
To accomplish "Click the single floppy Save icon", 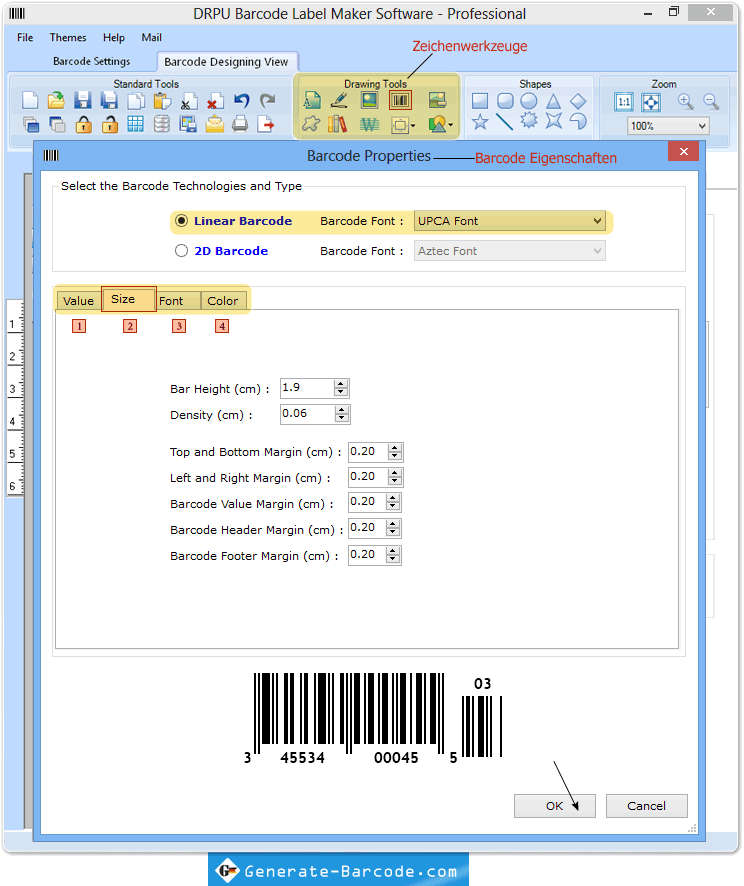I will pyautogui.click(x=83, y=101).
